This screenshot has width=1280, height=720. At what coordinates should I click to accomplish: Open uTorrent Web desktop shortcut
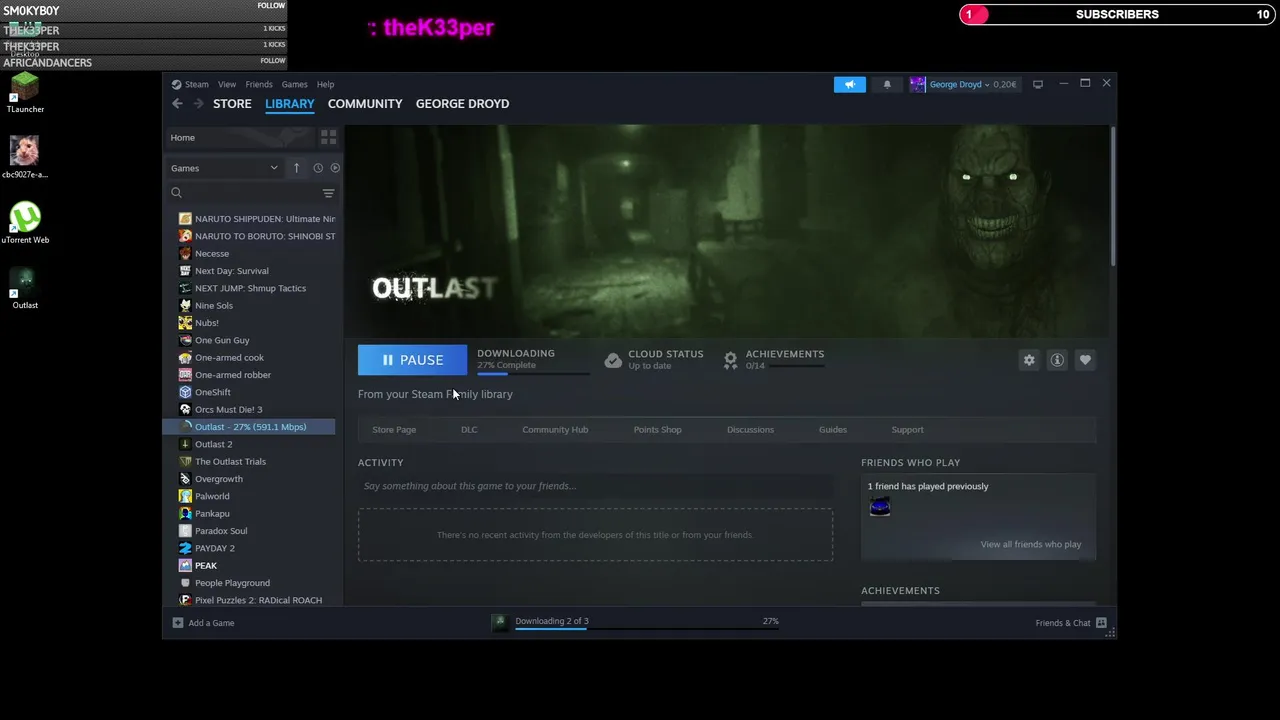coord(25,223)
